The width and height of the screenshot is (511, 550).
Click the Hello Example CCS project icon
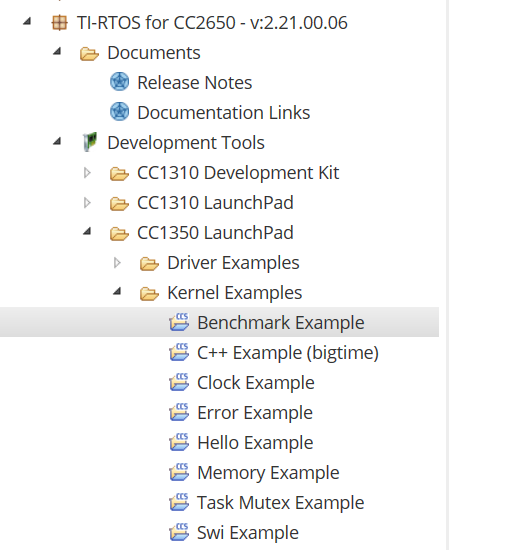[179, 442]
